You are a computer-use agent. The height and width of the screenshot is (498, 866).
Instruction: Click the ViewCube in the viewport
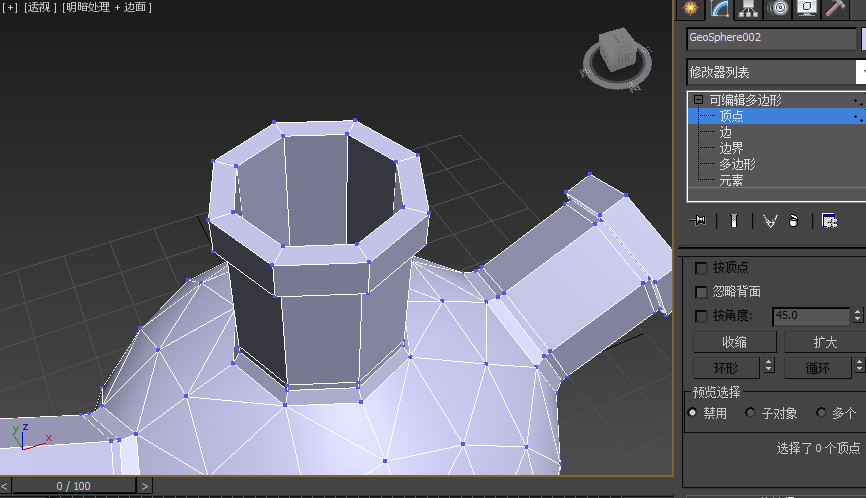point(618,50)
